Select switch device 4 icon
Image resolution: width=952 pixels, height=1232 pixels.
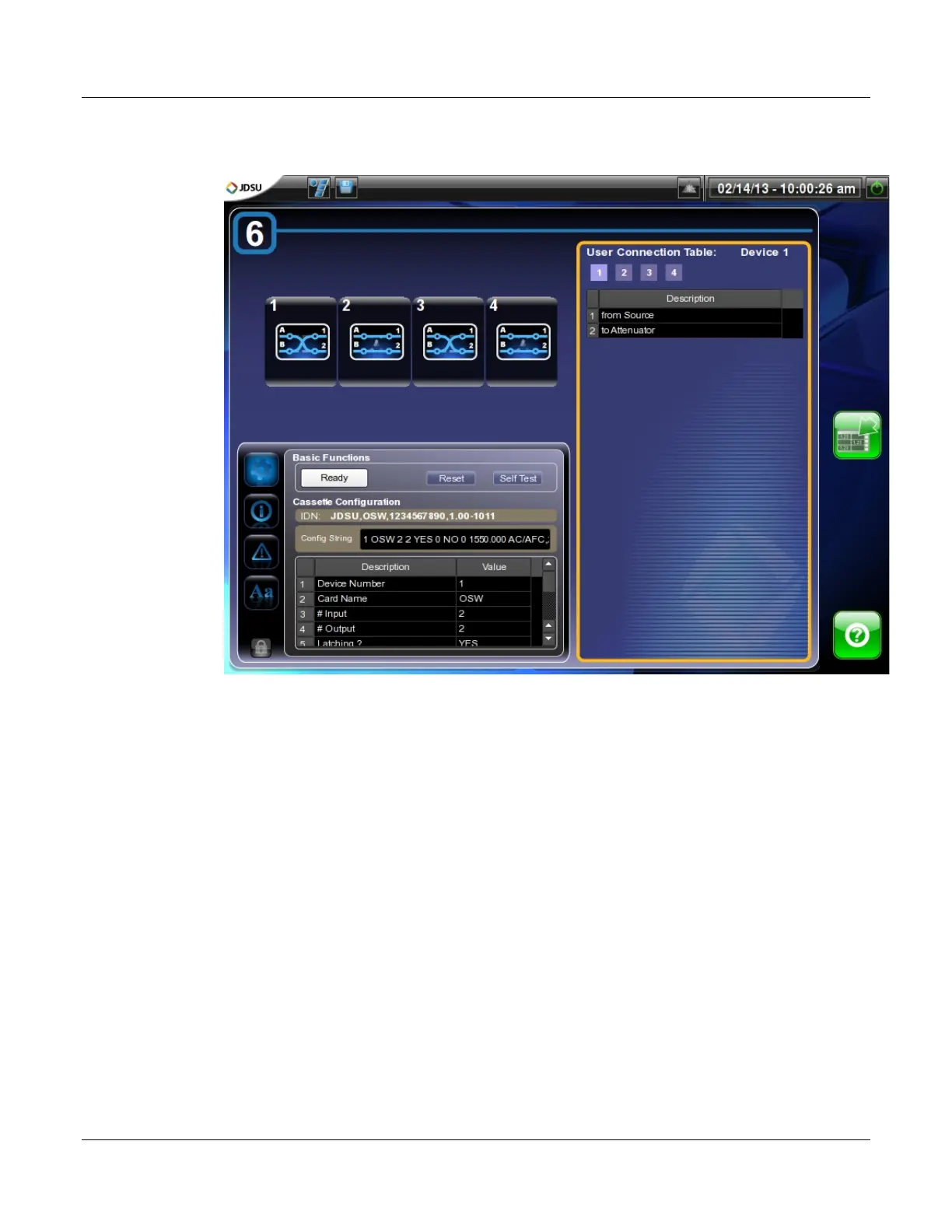tap(523, 342)
